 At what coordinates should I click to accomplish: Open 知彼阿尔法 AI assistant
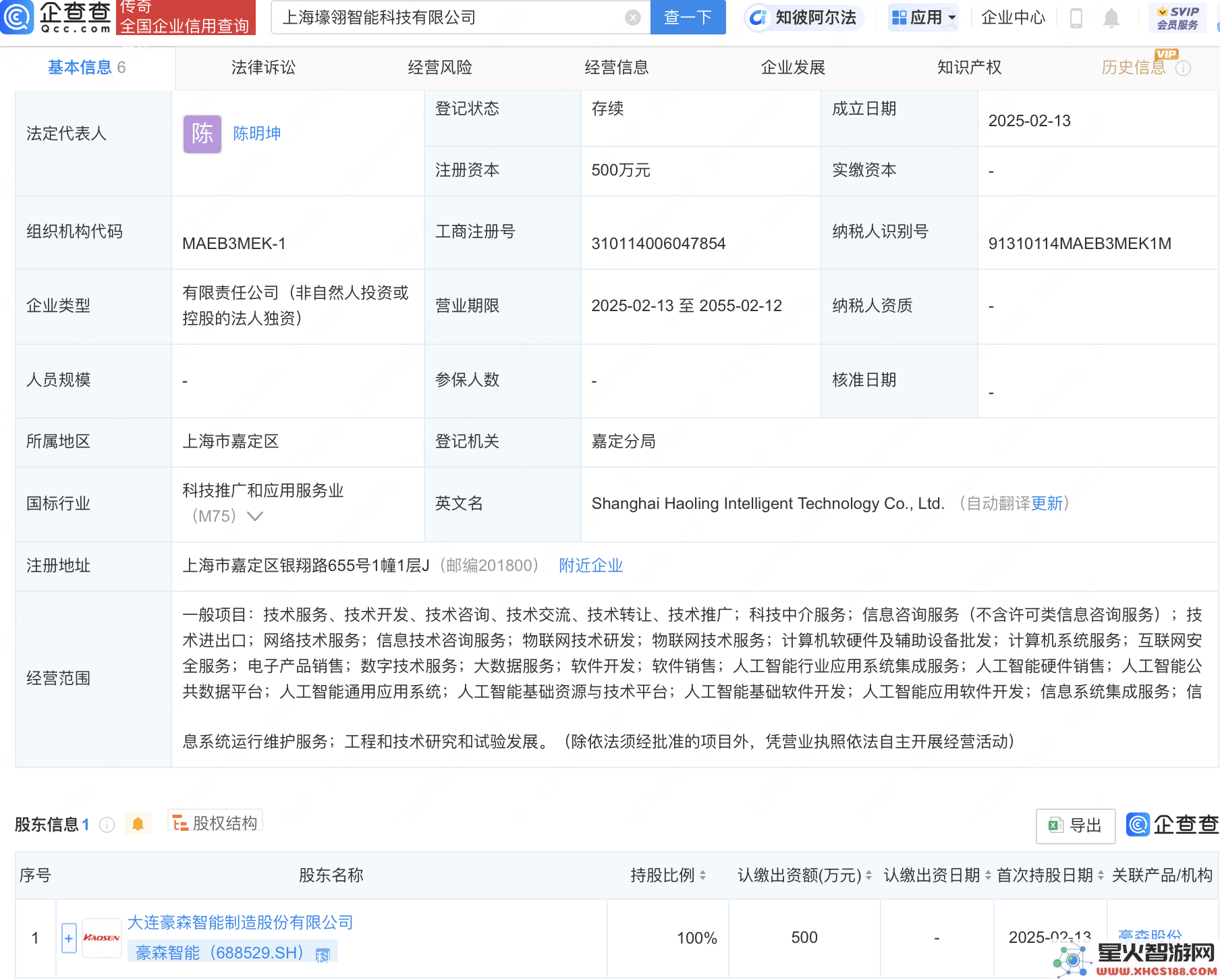[804, 17]
